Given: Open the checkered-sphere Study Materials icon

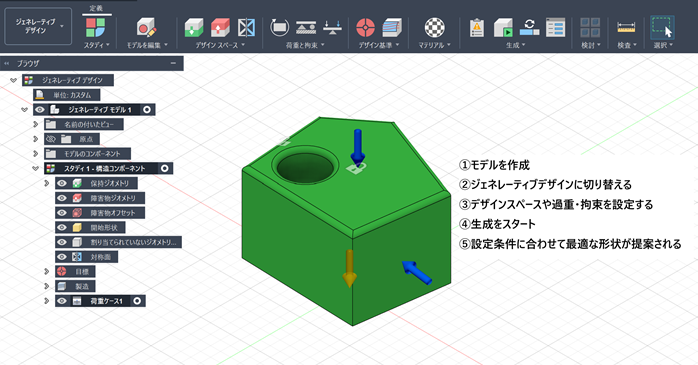Looking at the screenshot, I should point(434,28).
